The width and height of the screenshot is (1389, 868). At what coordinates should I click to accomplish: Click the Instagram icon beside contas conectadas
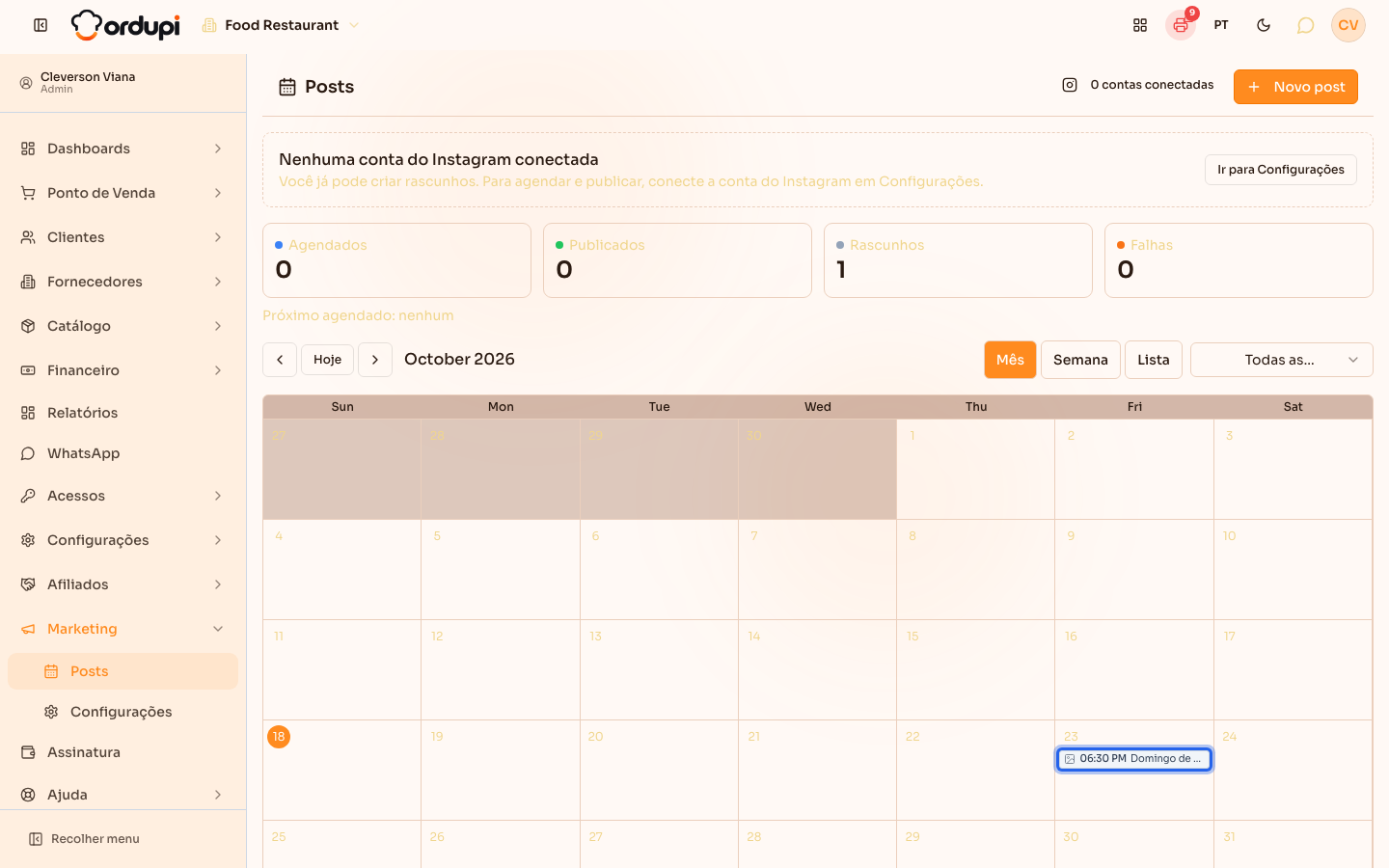tap(1070, 85)
